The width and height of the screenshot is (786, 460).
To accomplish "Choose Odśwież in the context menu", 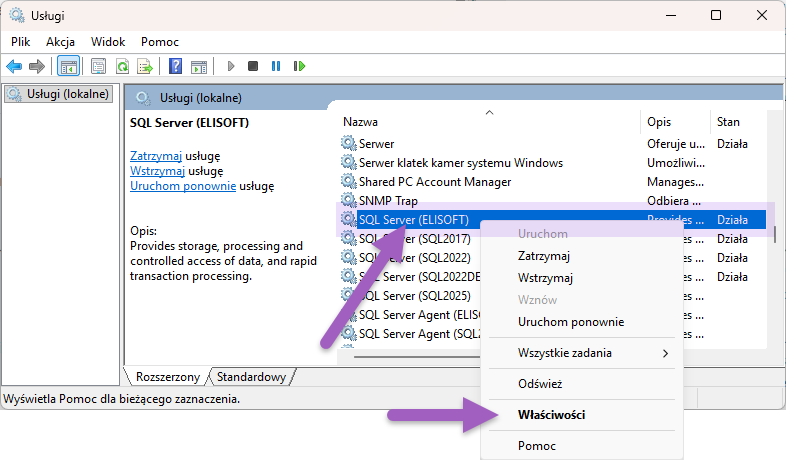I will click(581, 384).
